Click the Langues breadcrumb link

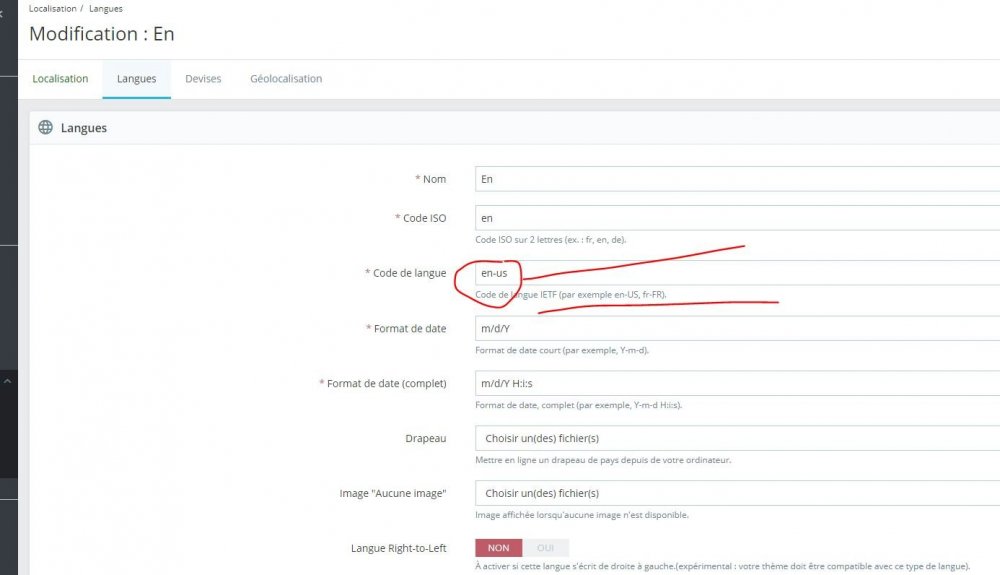106,9
